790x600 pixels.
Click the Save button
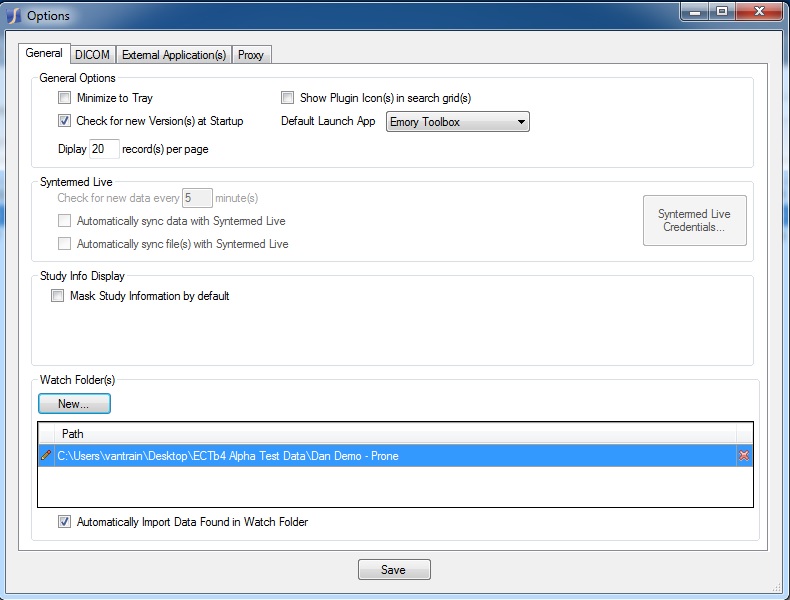[x=394, y=569]
